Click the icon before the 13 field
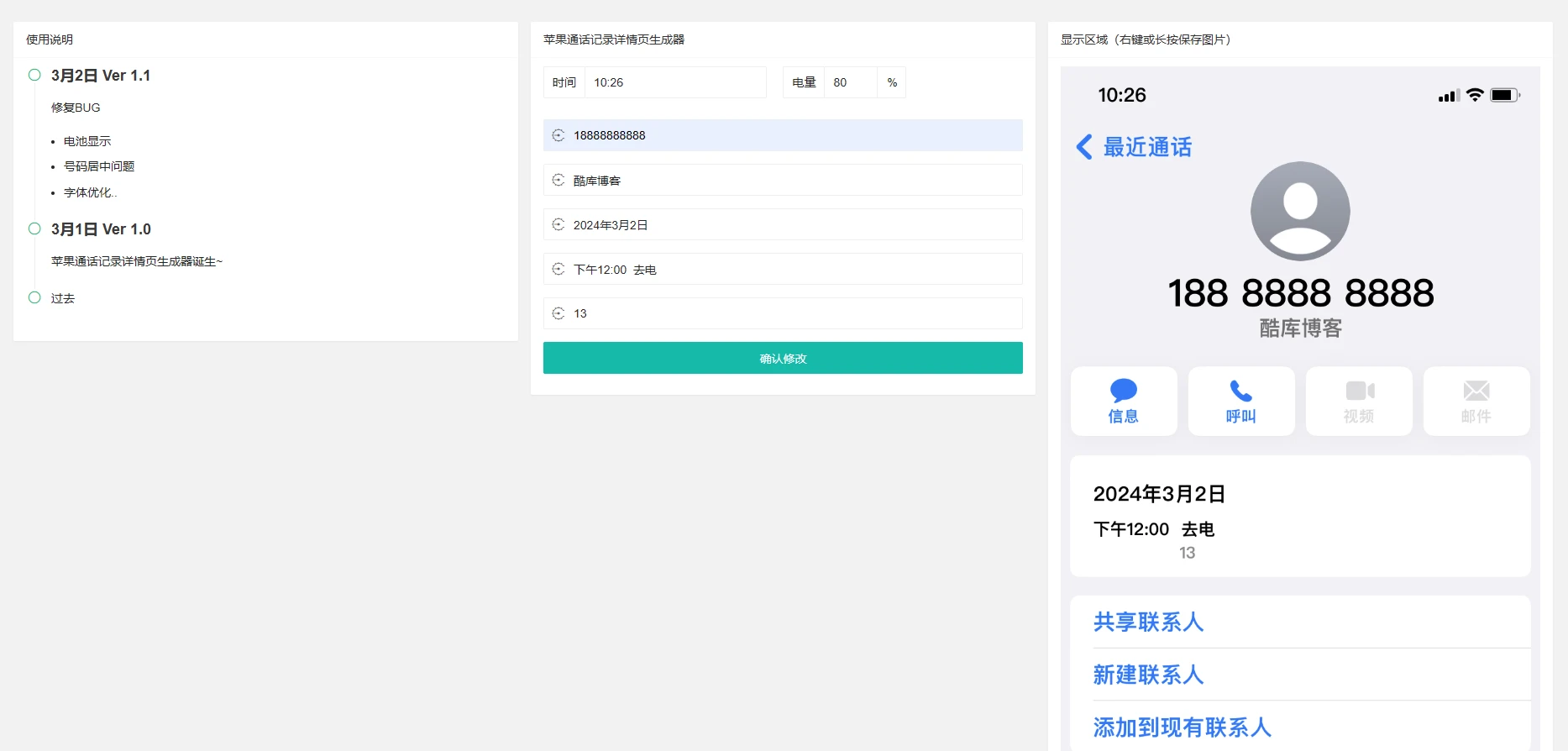The width and height of the screenshot is (1568, 751). point(559,313)
